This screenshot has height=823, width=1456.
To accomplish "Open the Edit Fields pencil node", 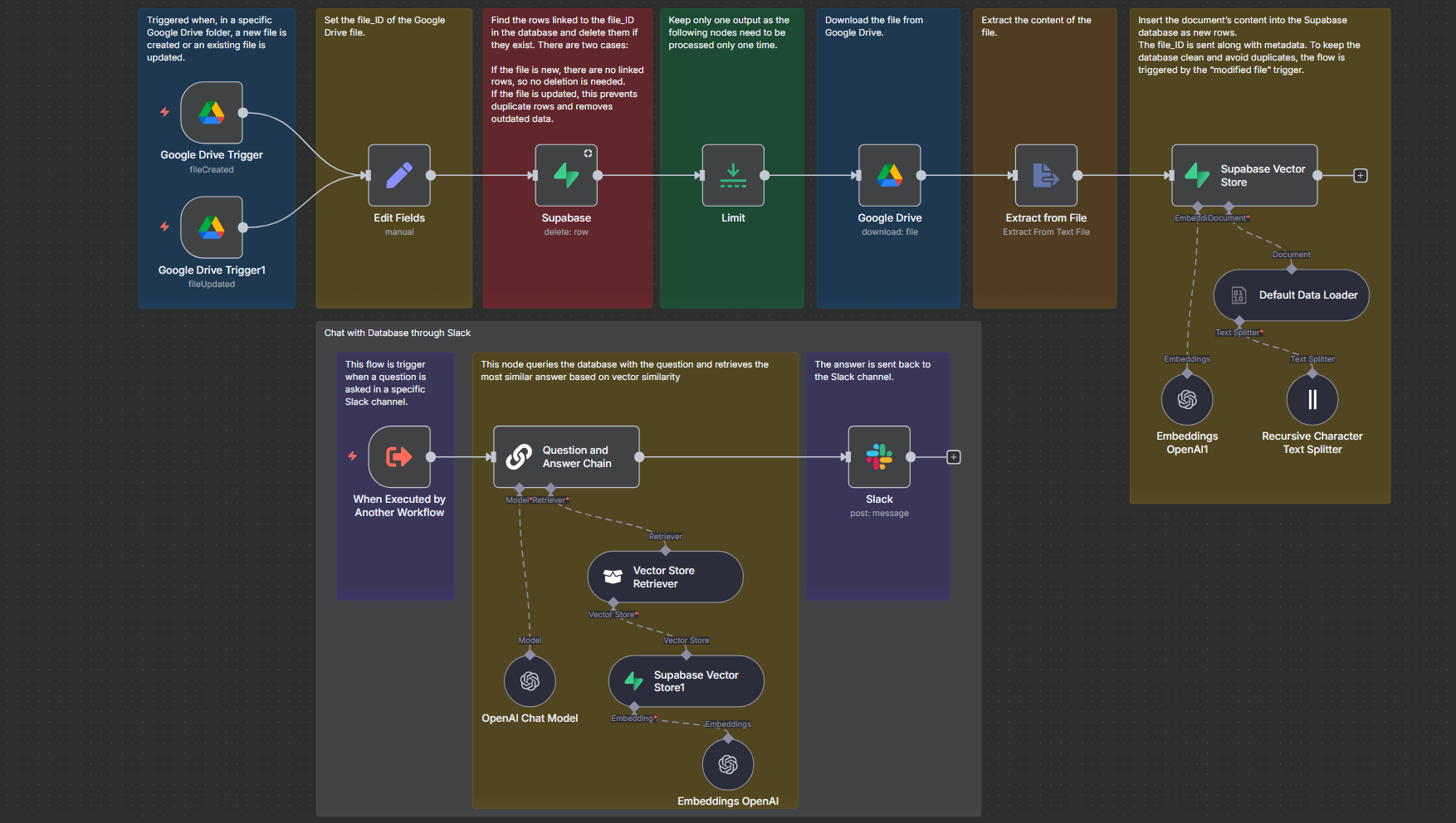I will [x=399, y=176].
